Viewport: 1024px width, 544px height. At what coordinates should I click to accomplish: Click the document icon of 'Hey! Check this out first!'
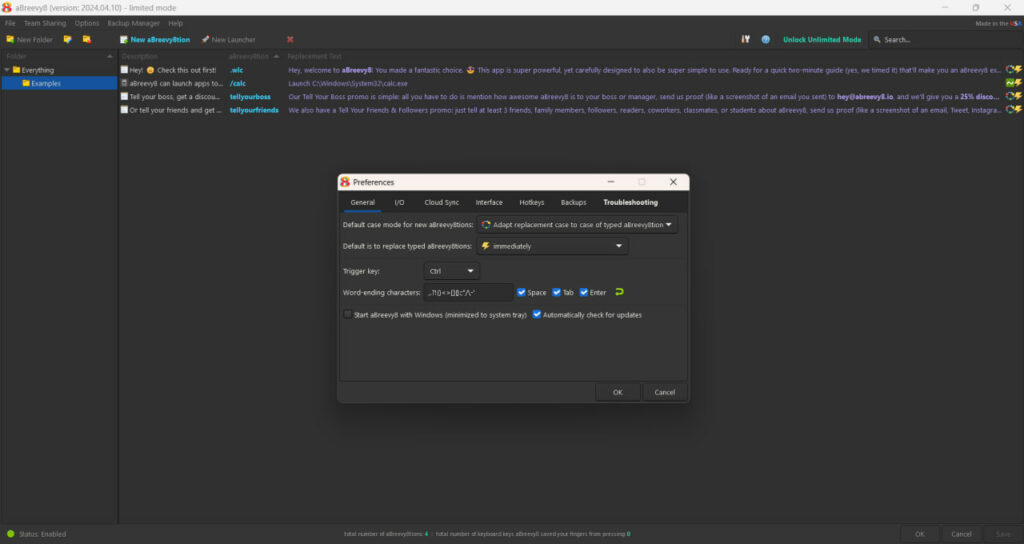(124, 70)
